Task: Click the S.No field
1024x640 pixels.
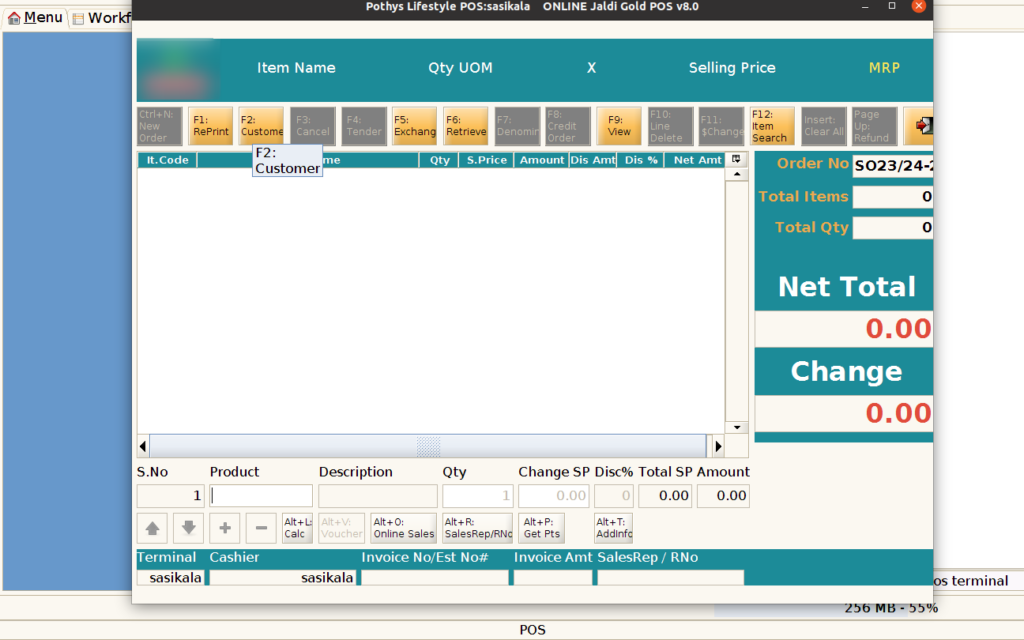Action: pyautogui.click(x=170, y=496)
